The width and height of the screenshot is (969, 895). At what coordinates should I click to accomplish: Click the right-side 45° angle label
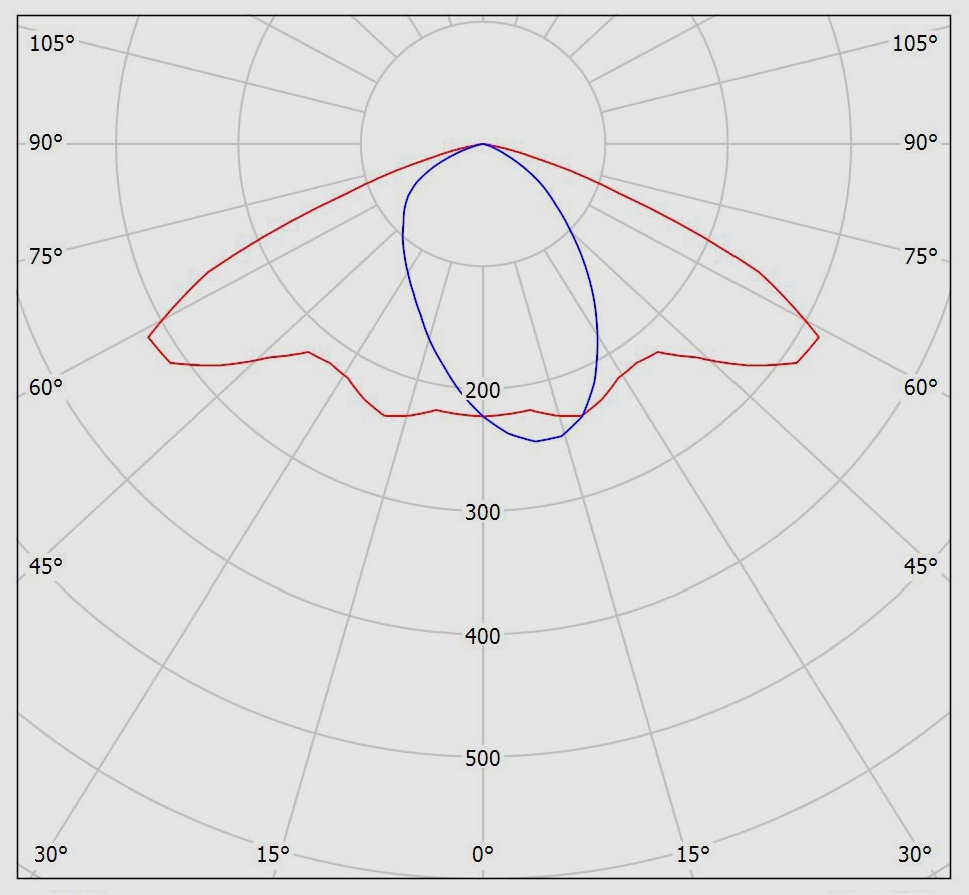[x=920, y=566]
